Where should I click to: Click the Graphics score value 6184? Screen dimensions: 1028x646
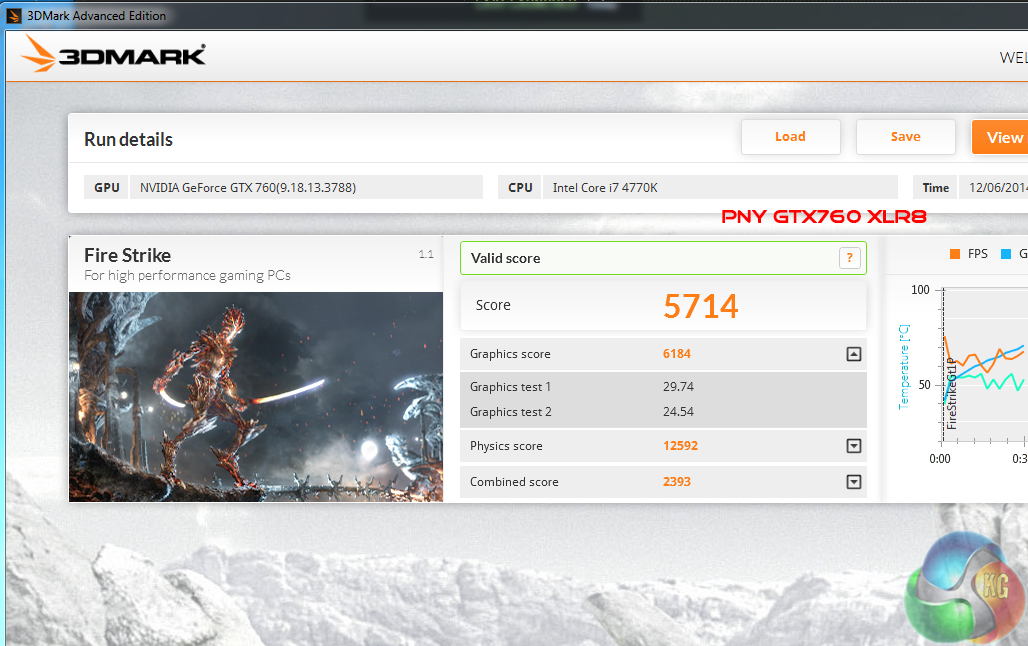[x=677, y=353]
